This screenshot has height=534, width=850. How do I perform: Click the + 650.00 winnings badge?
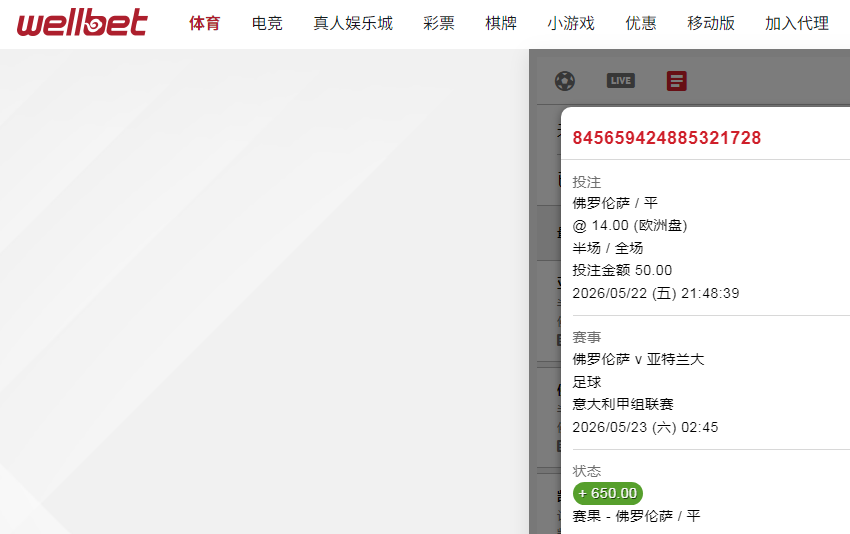[x=608, y=493]
